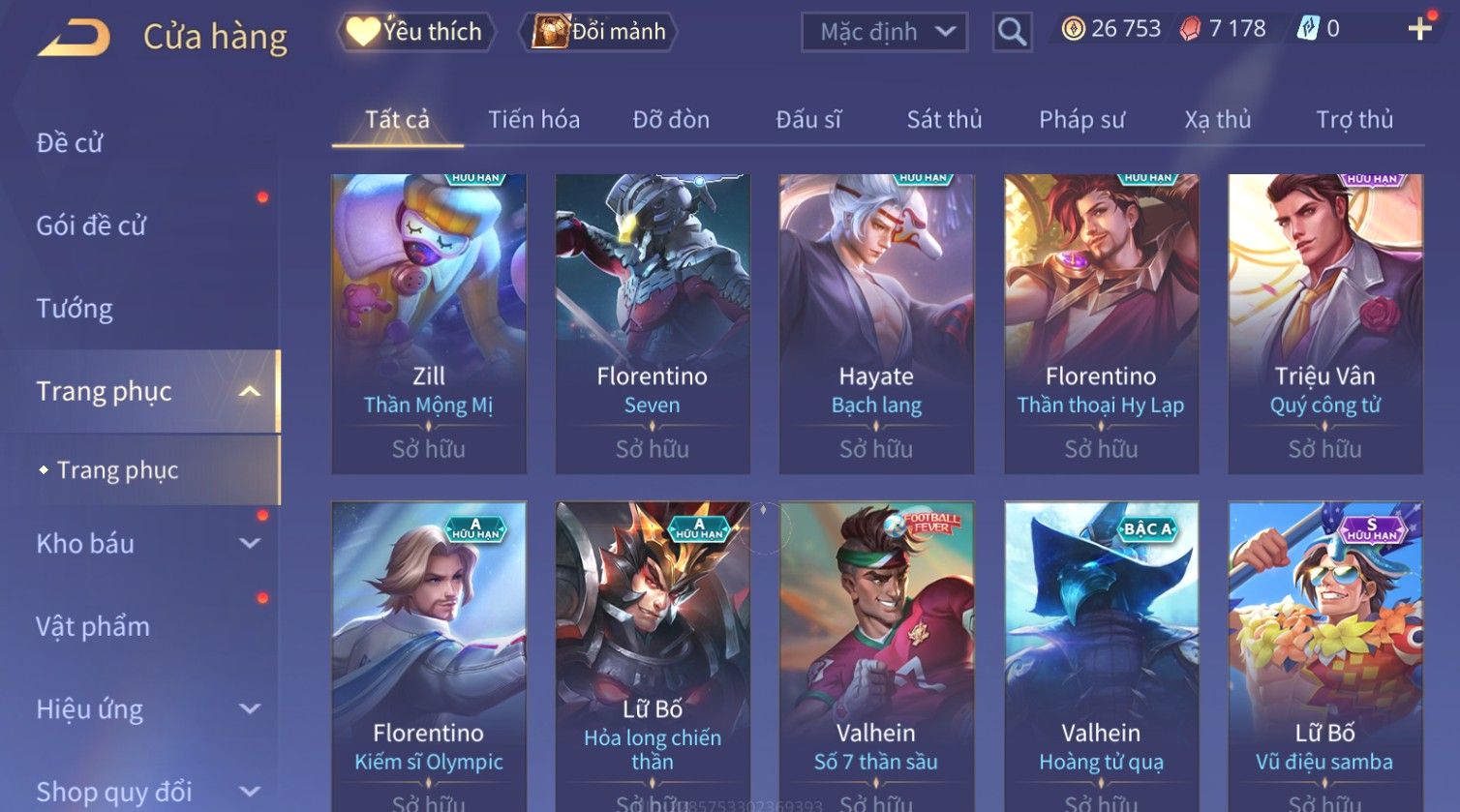
Task: Click the heart icon in Yêu thích
Action: [x=363, y=32]
